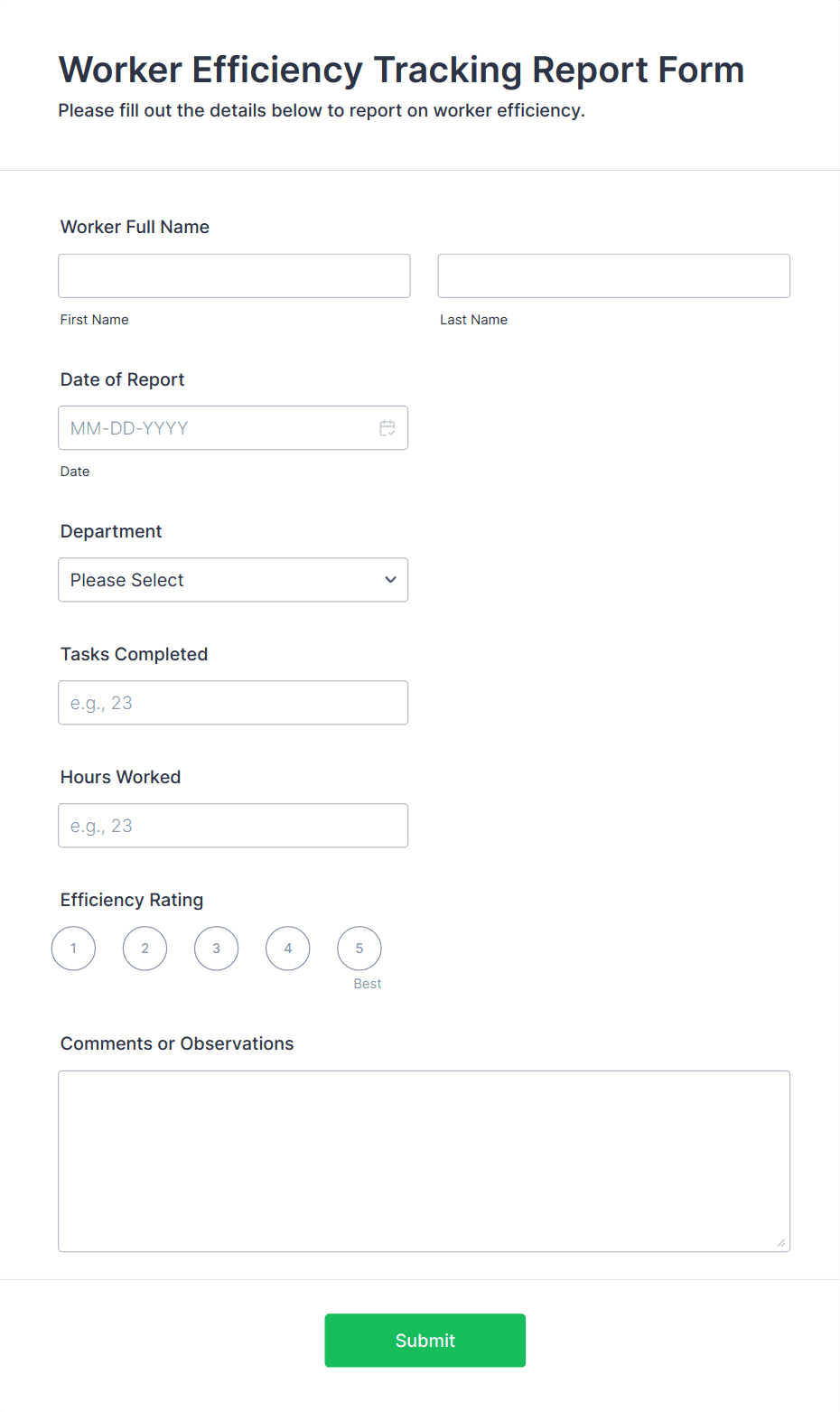Viewport: 840px width, 1412px height.
Task: Click the textarea resize grip handle
Action: [779, 1244]
